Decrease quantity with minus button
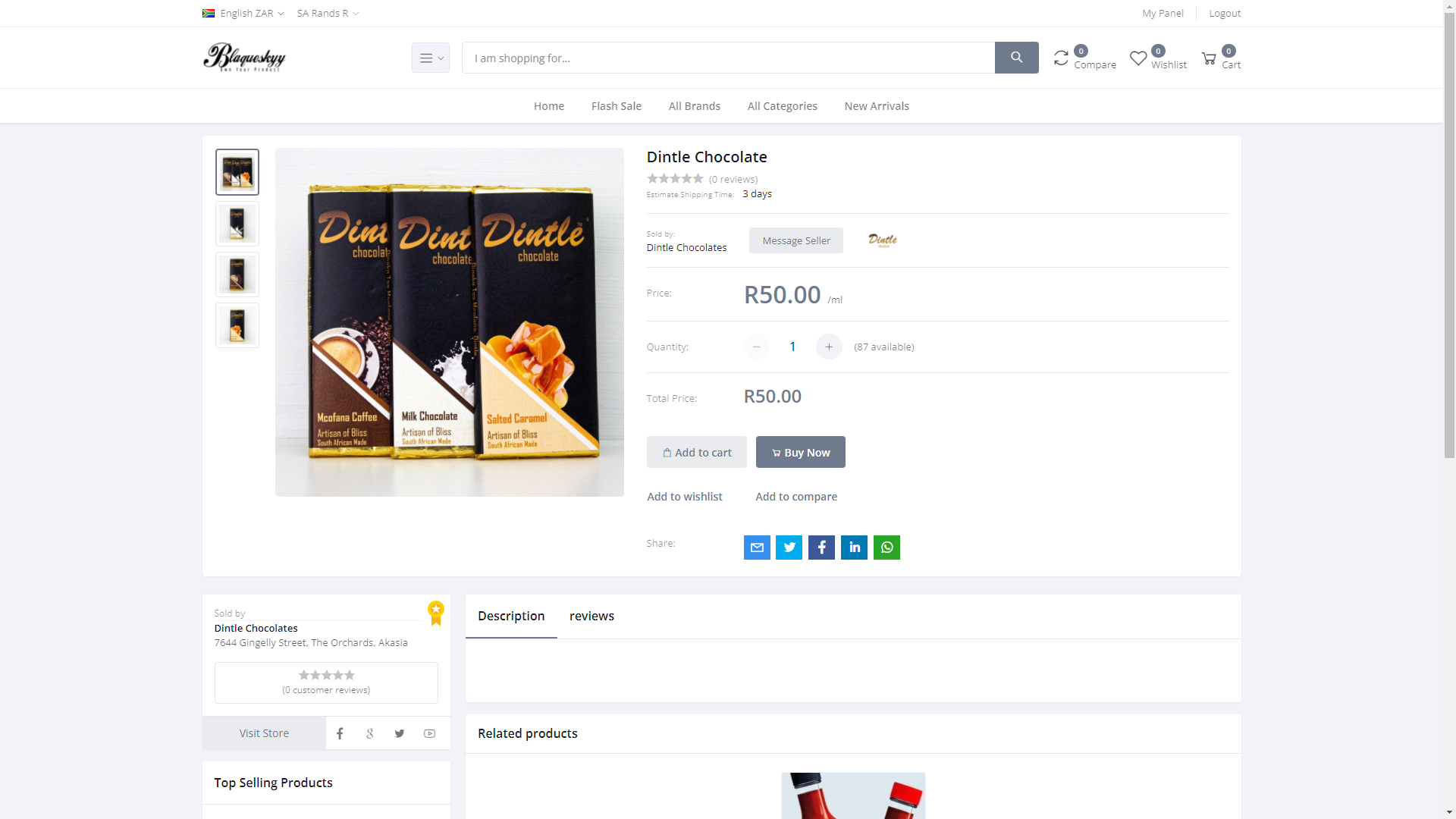The width and height of the screenshot is (1456, 819). tap(756, 347)
